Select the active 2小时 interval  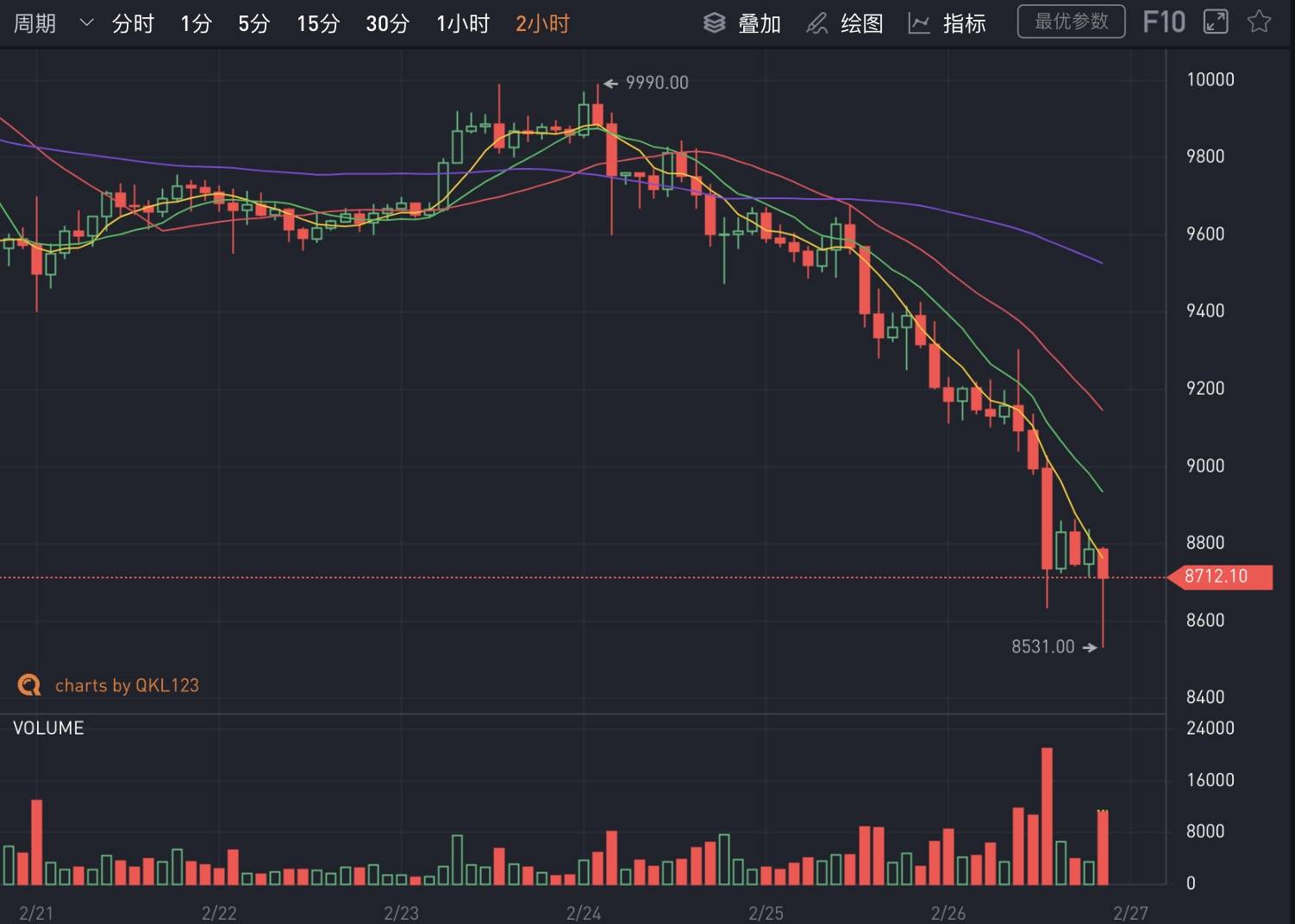(542, 23)
